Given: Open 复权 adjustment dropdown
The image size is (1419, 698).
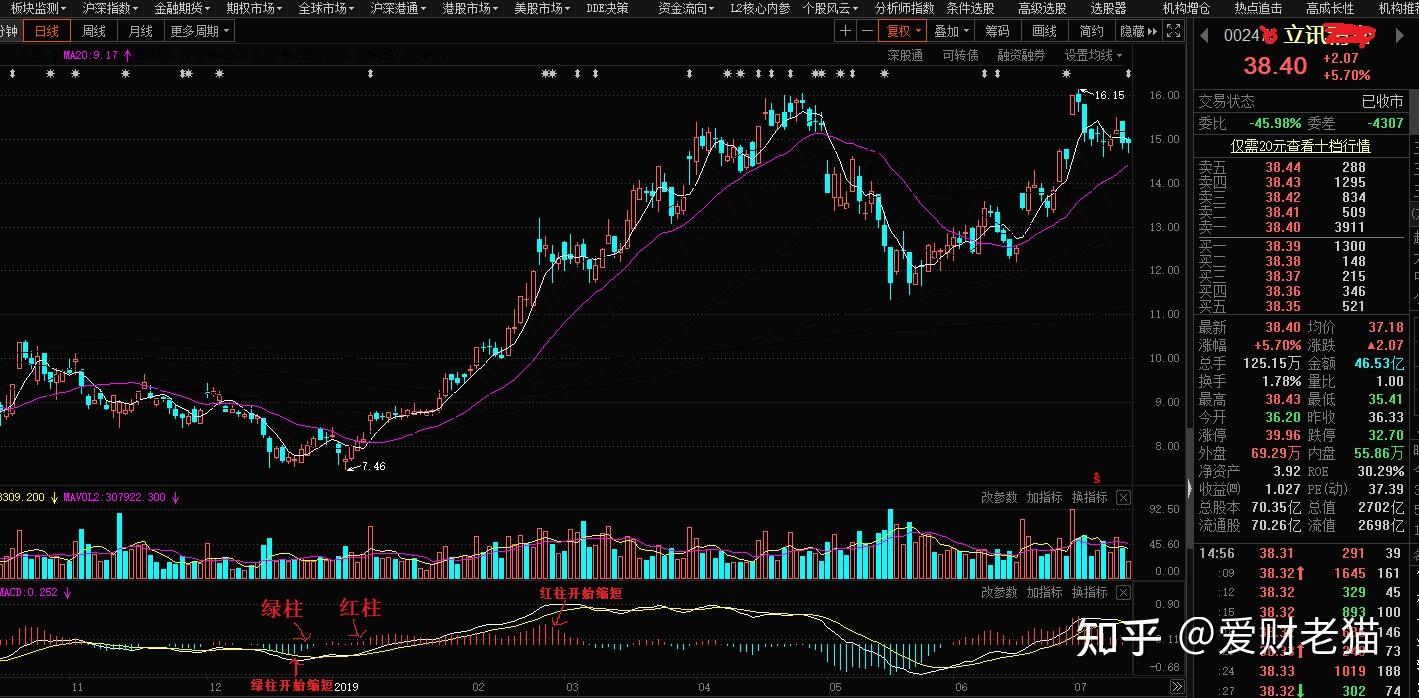Looking at the screenshot, I should [x=904, y=31].
